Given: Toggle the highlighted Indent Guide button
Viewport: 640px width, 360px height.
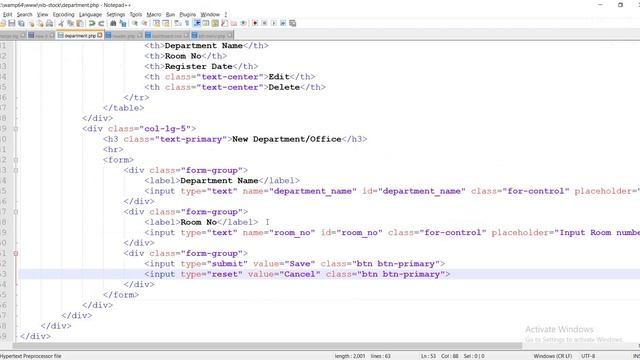Looking at the screenshot, I should click(197, 23).
